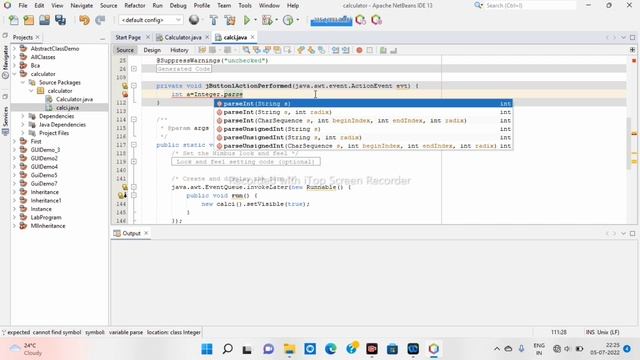
Task: Close the Projects panel tab
Action: [x=38, y=37]
